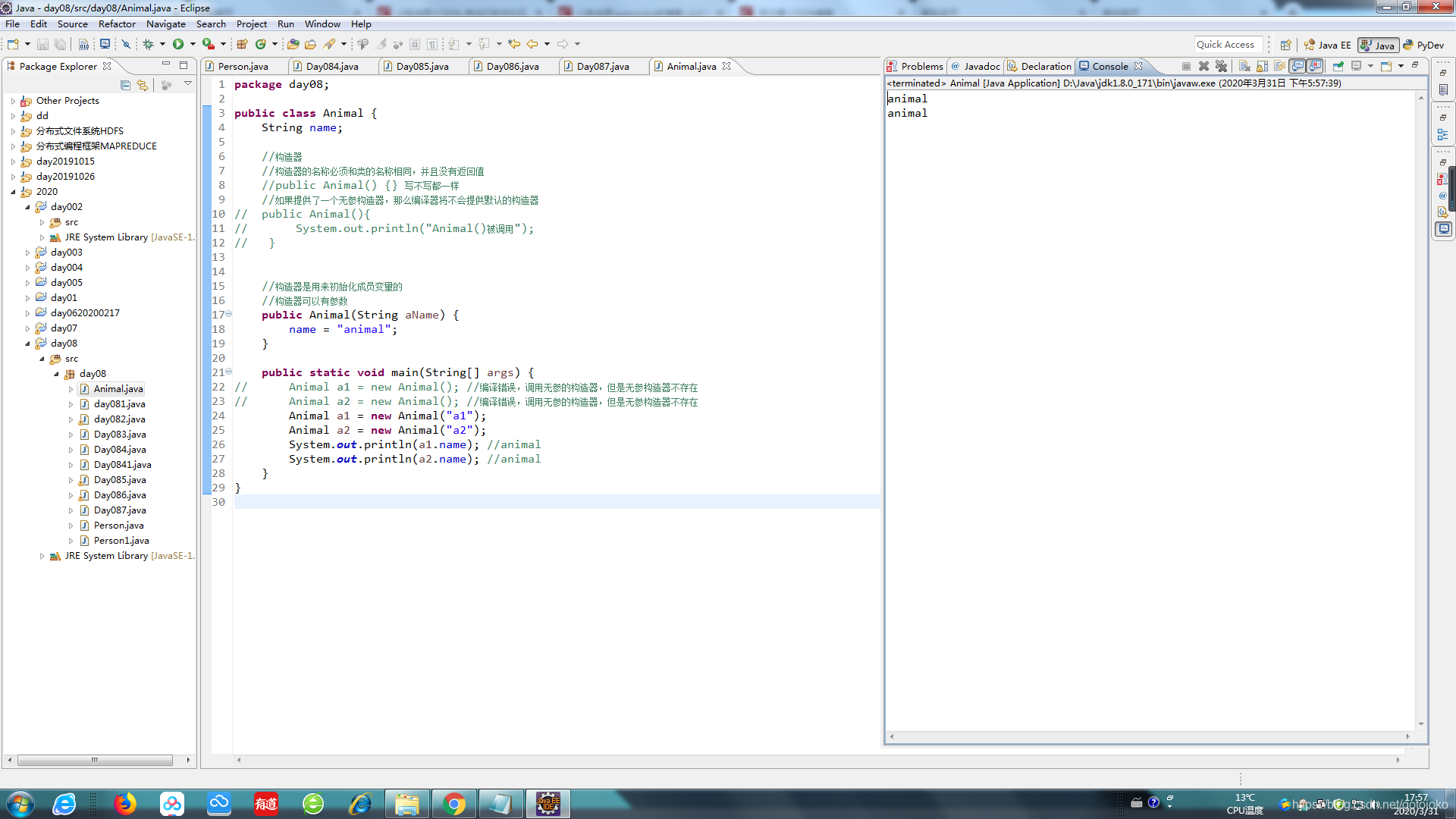
Task: Pin the Console view
Action: (1338, 66)
